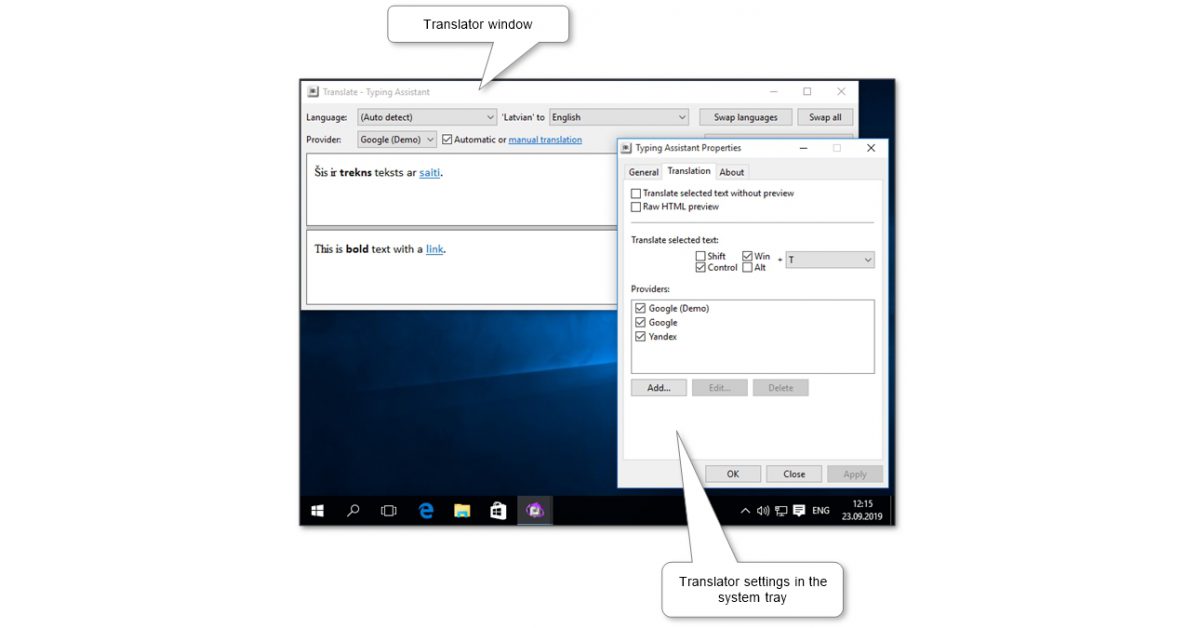Click the speaker icon in the system tray
The height and width of the screenshot is (628, 1200).
[x=763, y=510]
